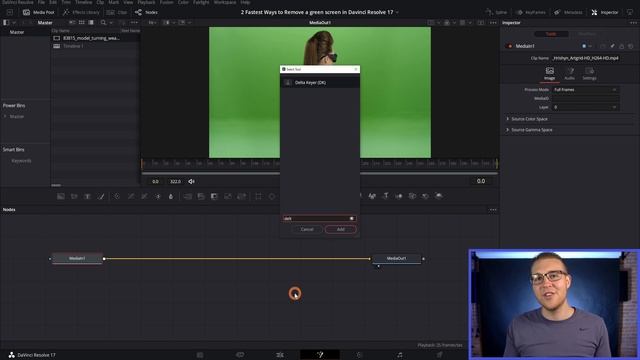This screenshot has height=360, width=640.
Task: Click the Brightness Contrast tool icon
Action: [x=158, y=196]
